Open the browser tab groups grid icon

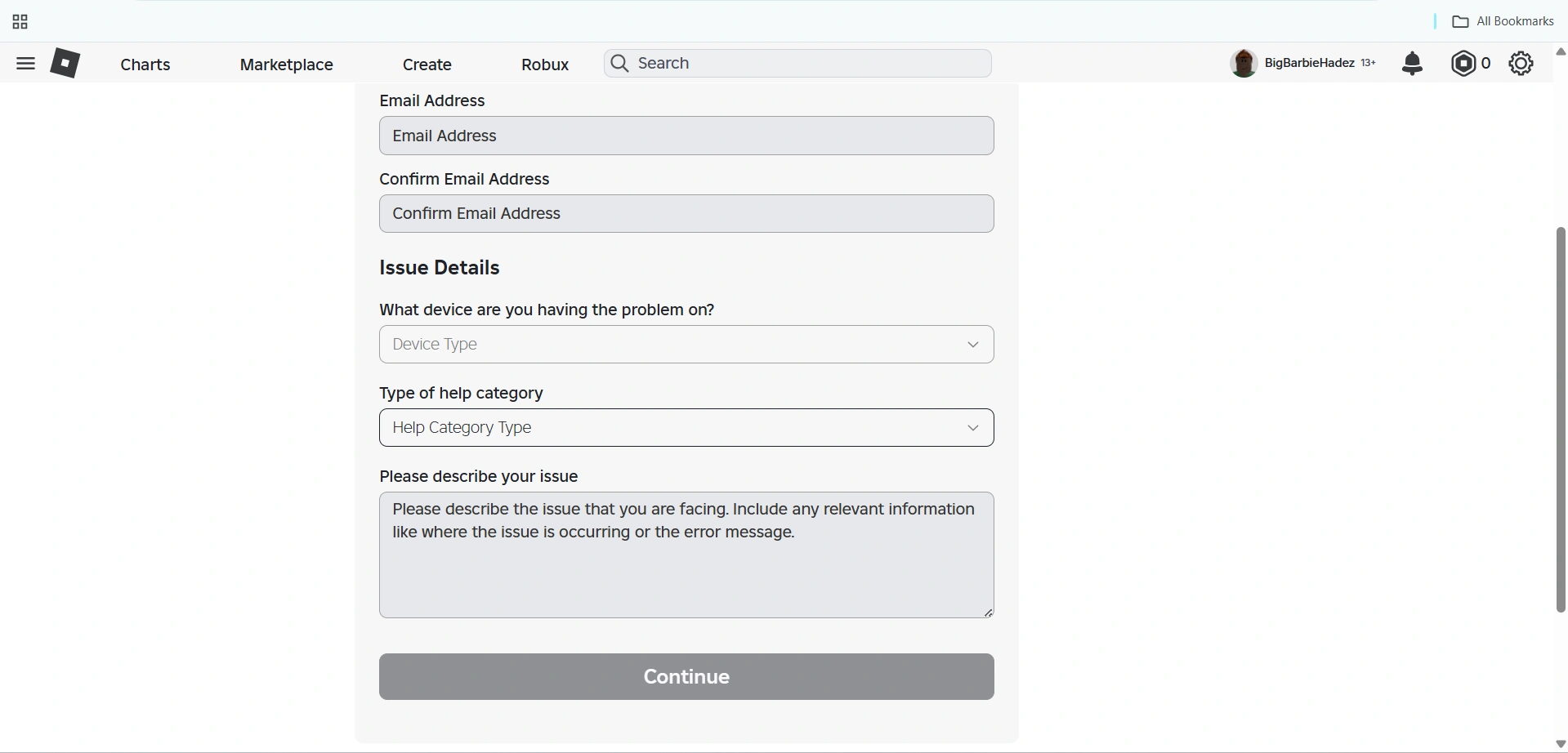point(20,22)
